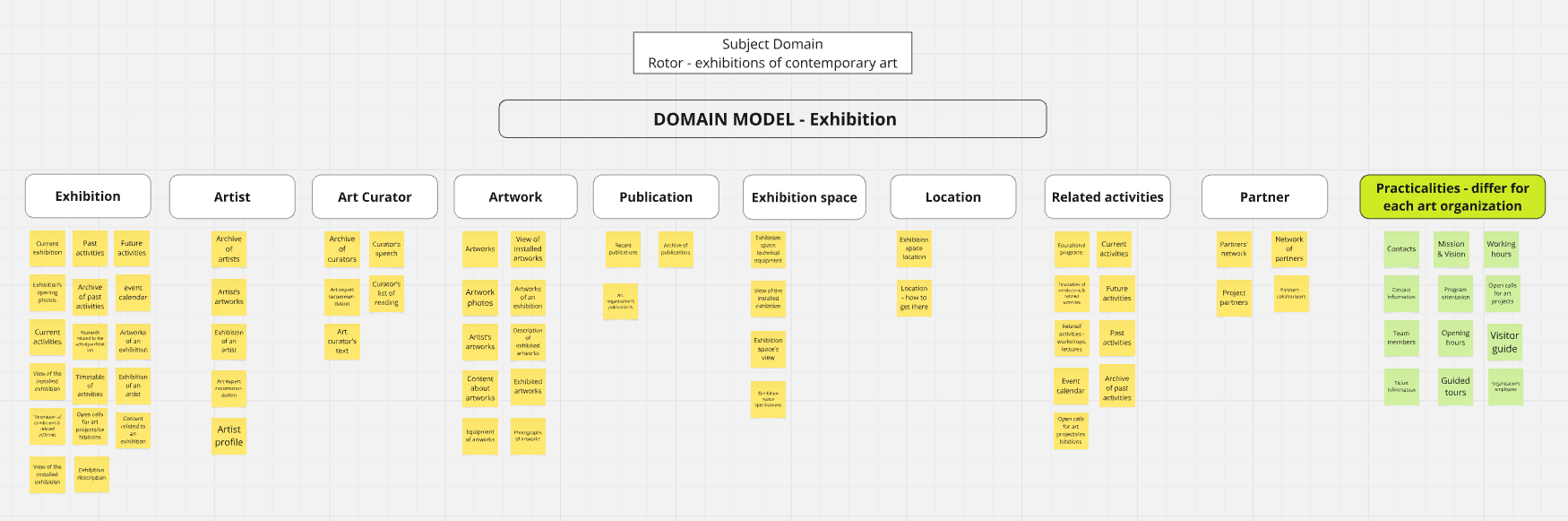
Task: Select the 'DOMAIN MODEL - Exhibition' header box
Action: click(x=772, y=118)
